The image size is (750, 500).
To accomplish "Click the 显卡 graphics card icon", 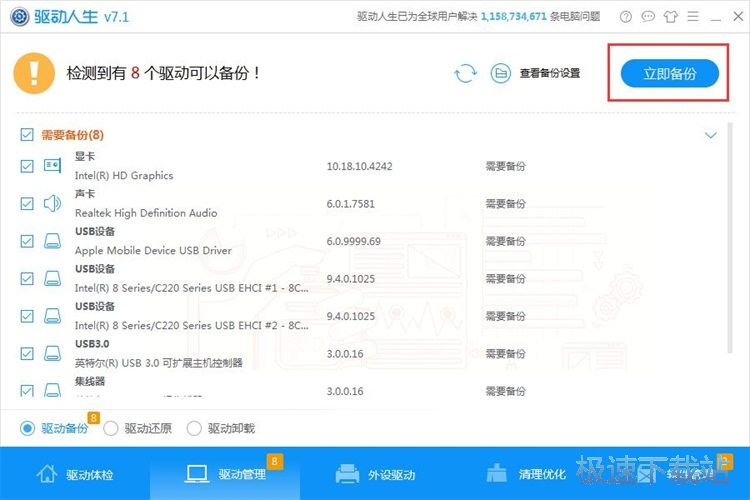I will pos(52,166).
